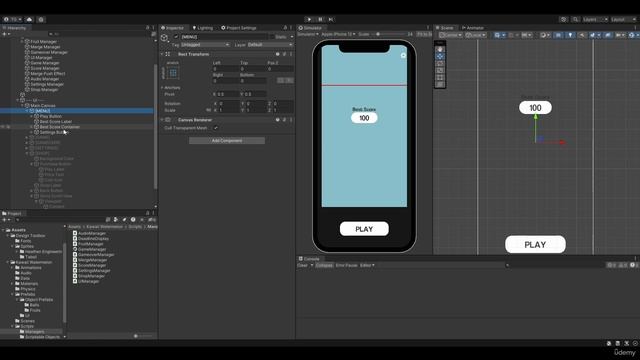The image size is (640, 360).
Task: Open Canvas Renderer component options menu
Action: point(291,120)
